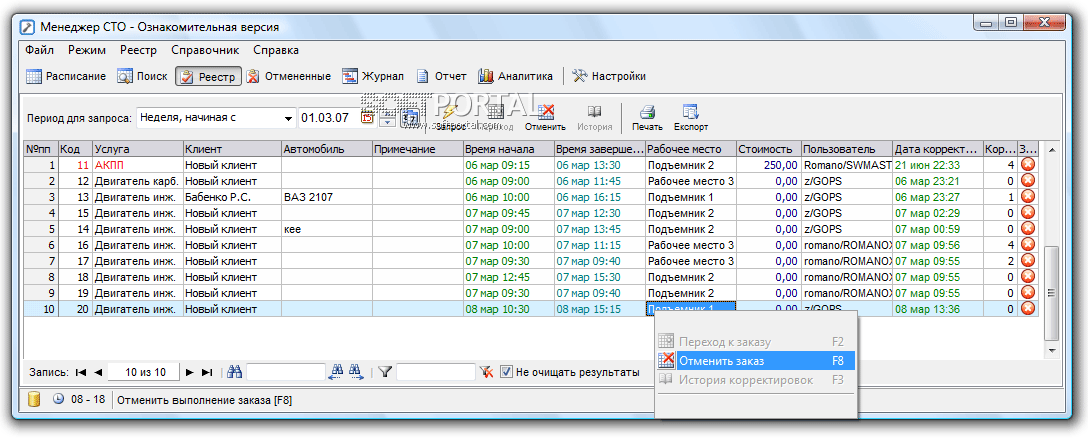Select the Бабенко Р.С. client cell
This screenshot has width=1088, height=441.
(x=232, y=197)
